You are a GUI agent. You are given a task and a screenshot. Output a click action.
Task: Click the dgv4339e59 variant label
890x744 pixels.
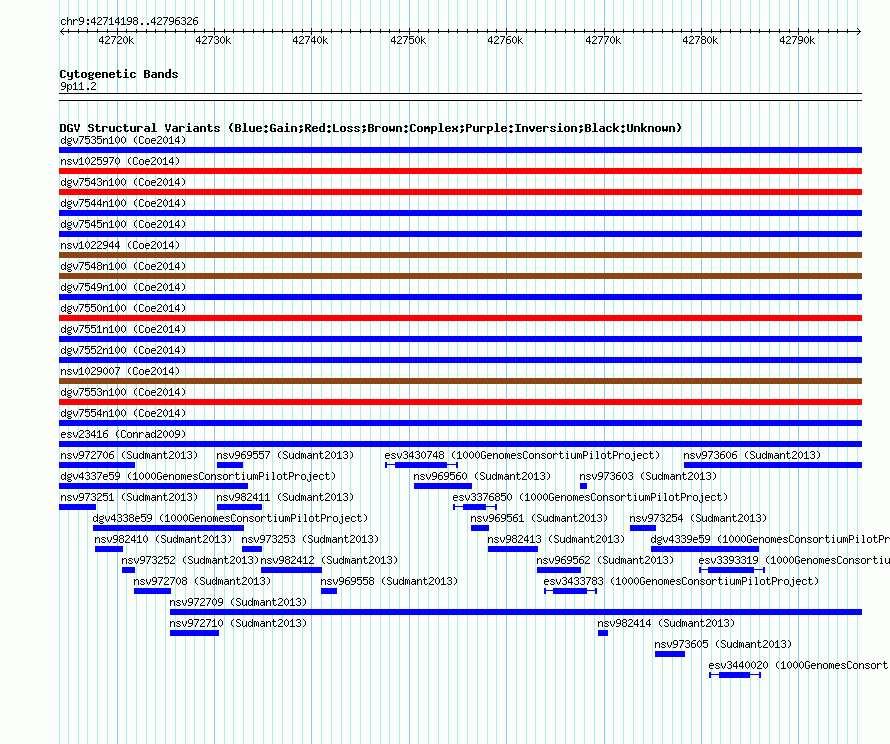[770, 539]
